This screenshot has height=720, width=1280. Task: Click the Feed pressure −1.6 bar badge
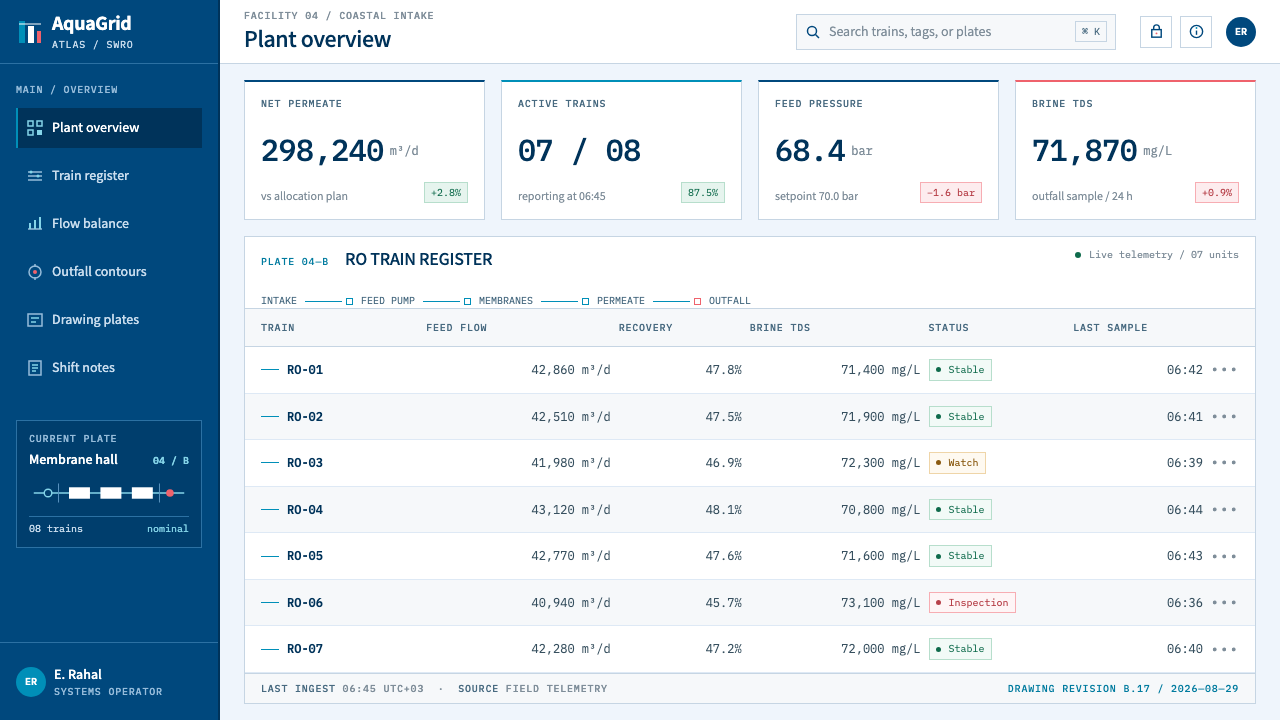tap(951, 193)
